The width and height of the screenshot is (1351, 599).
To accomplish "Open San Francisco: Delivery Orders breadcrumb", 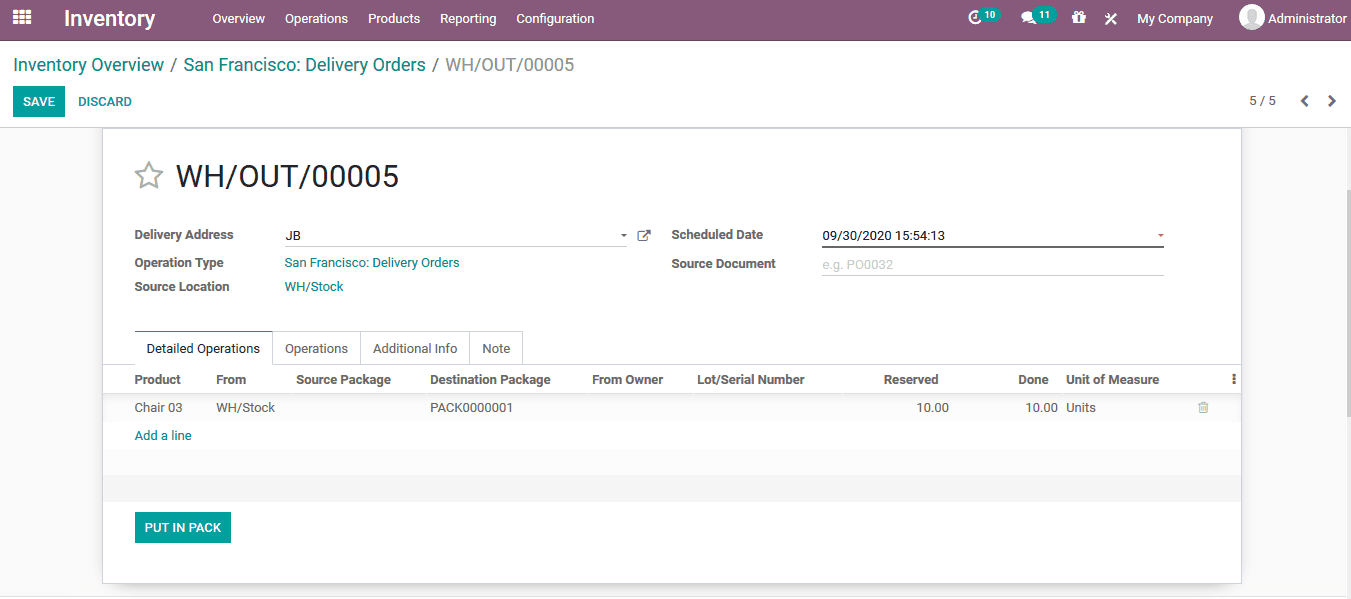I will tap(304, 64).
